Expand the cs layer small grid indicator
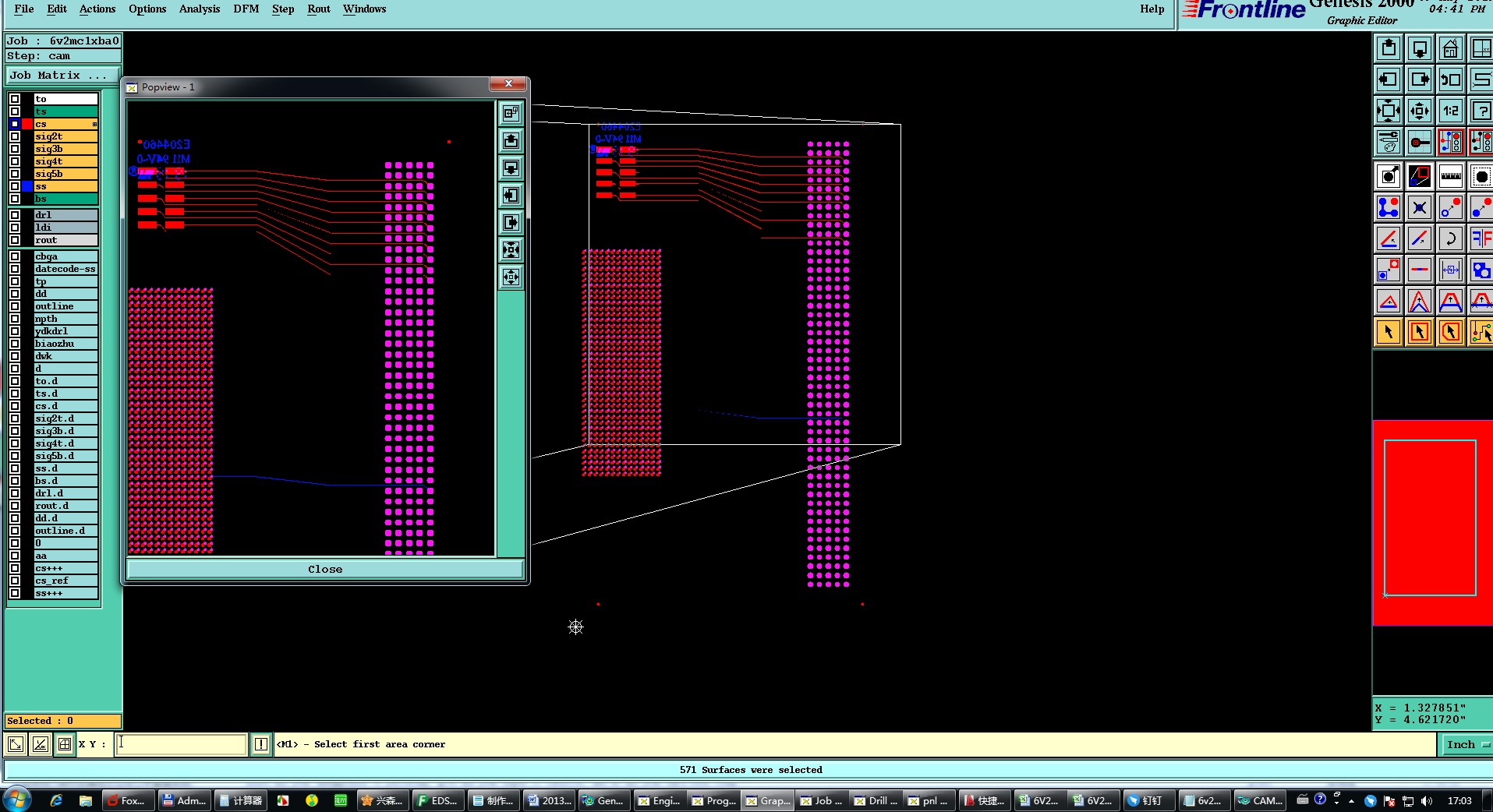Screen dimensions: 1493x812 [x=94, y=124]
